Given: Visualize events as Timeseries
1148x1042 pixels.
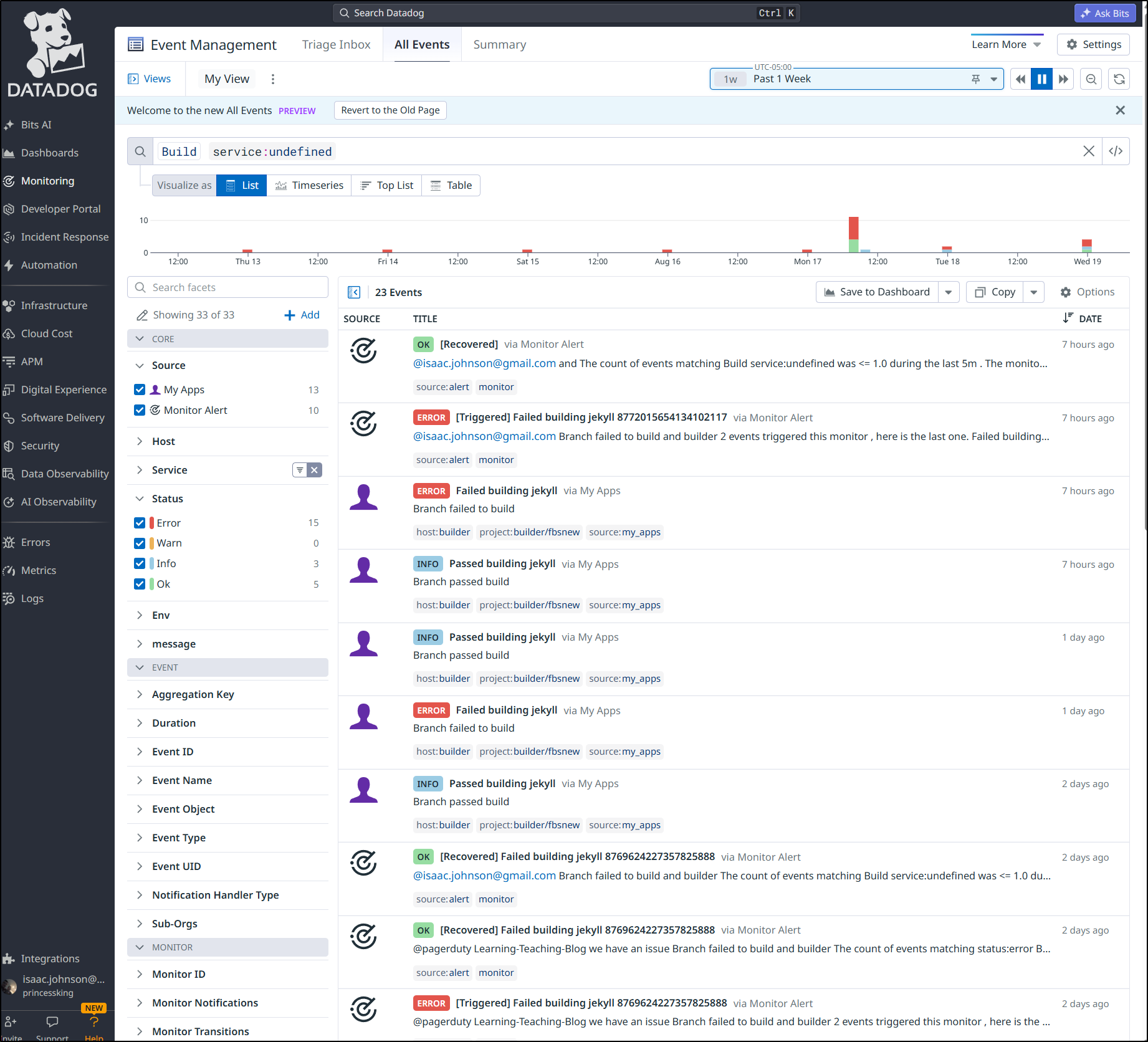Looking at the screenshot, I should [x=309, y=185].
